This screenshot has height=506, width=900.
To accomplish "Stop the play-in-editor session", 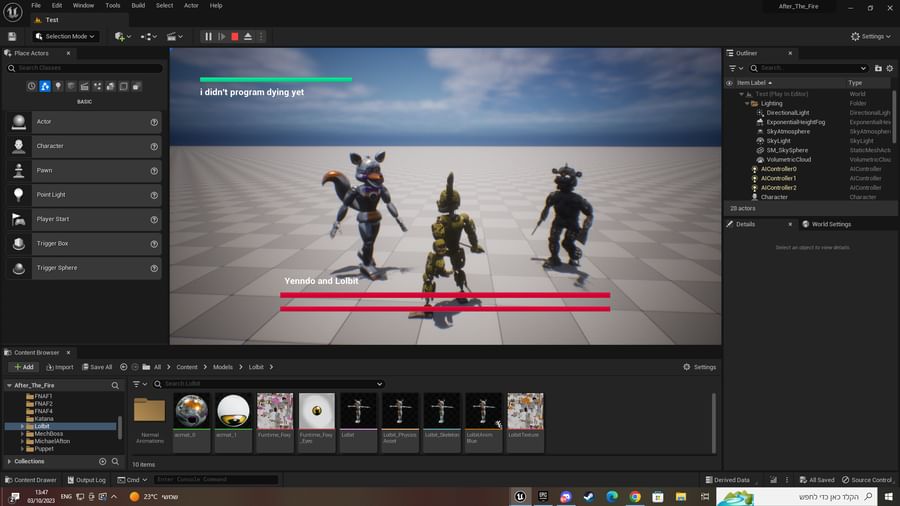I will pyautogui.click(x=235, y=36).
